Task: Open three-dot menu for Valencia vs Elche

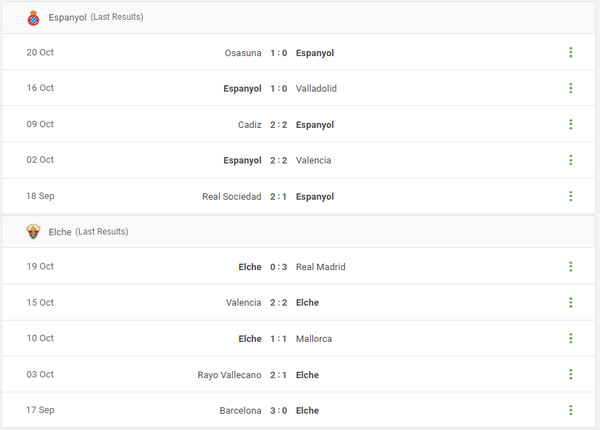Action: click(x=570, y=302)
